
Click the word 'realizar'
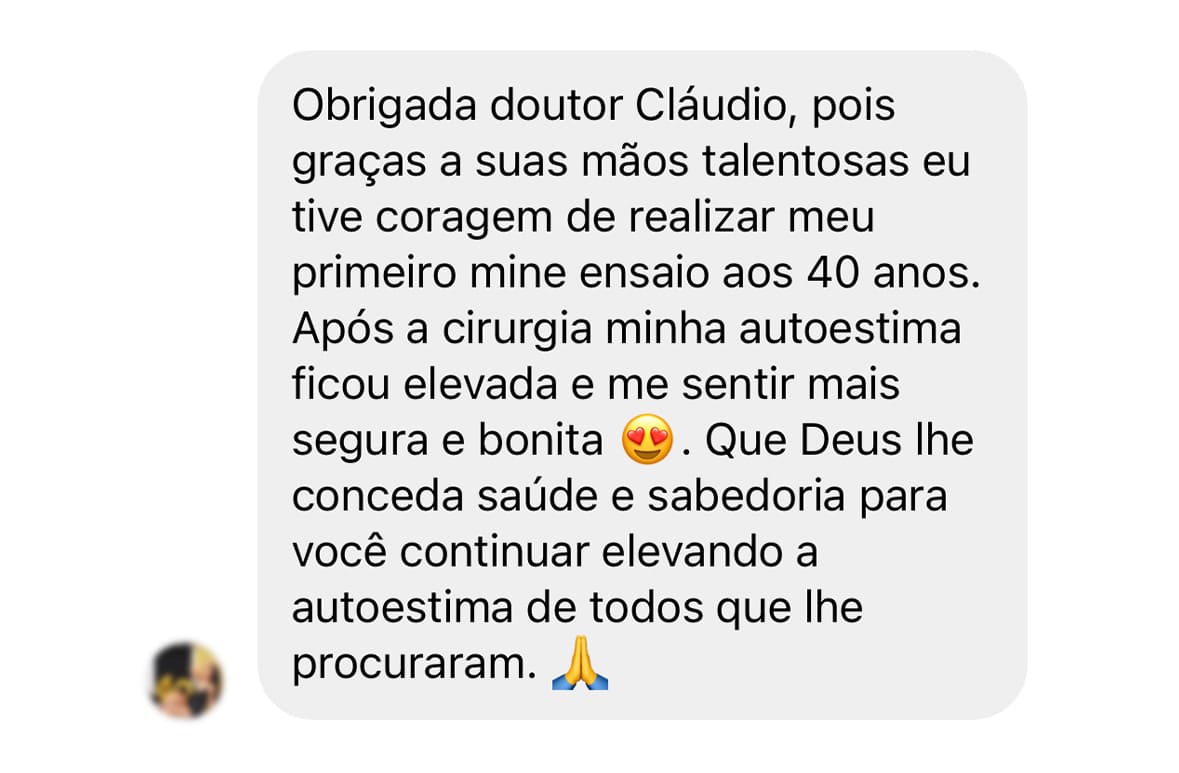pyautogui.click(x=702, y=217)
